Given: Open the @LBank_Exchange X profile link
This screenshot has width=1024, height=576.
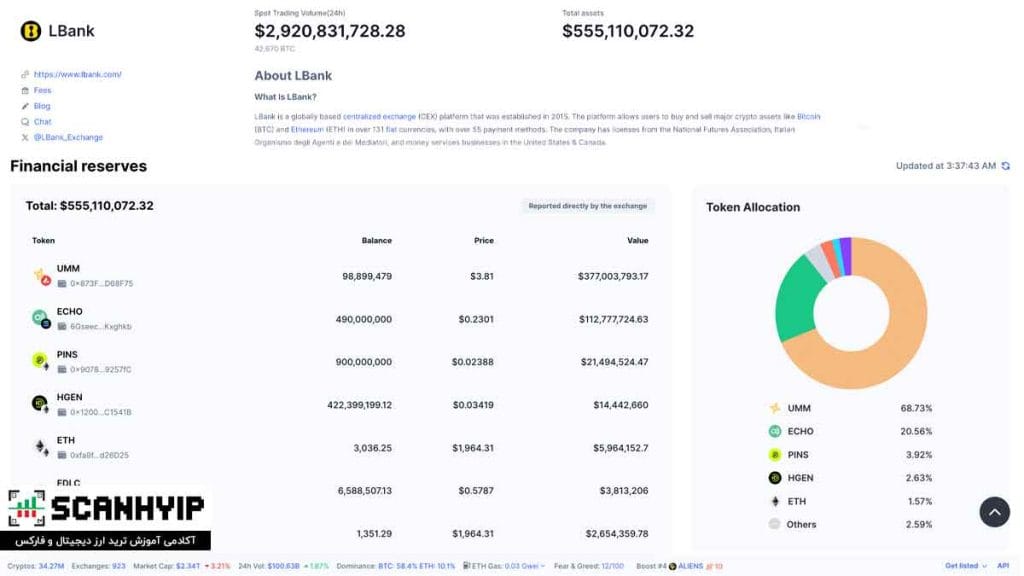Looking at the screenshot, I should (69, 137).
